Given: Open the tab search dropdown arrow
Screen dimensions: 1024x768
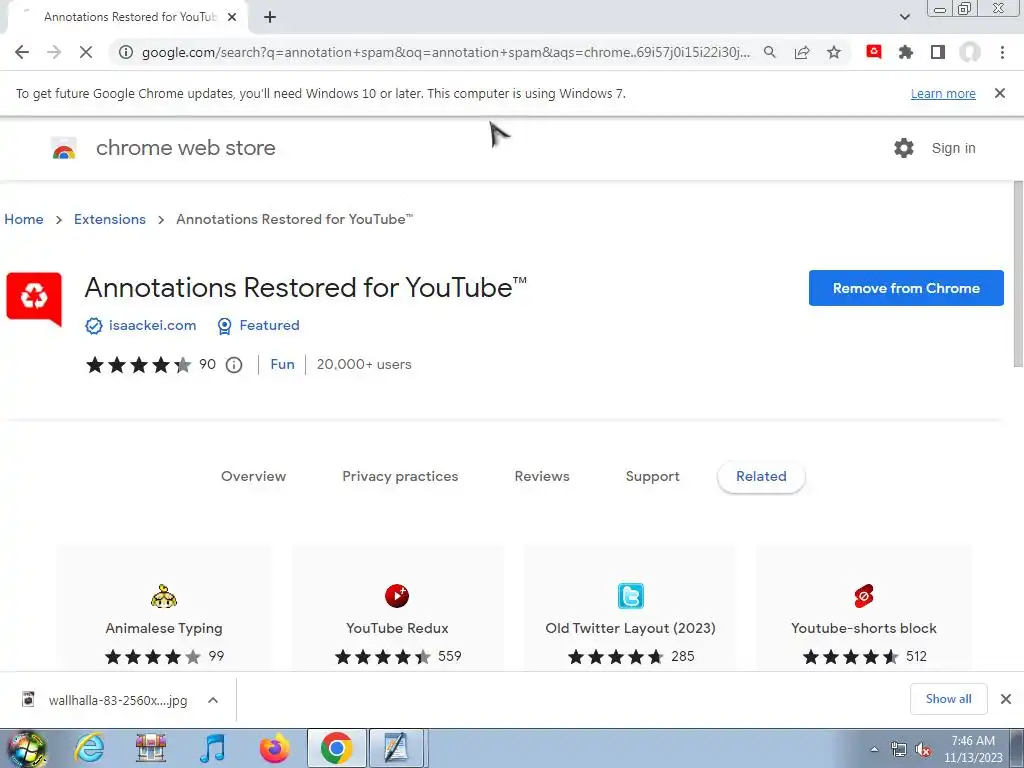Looking at the screenshot, I should coord(904,17).
